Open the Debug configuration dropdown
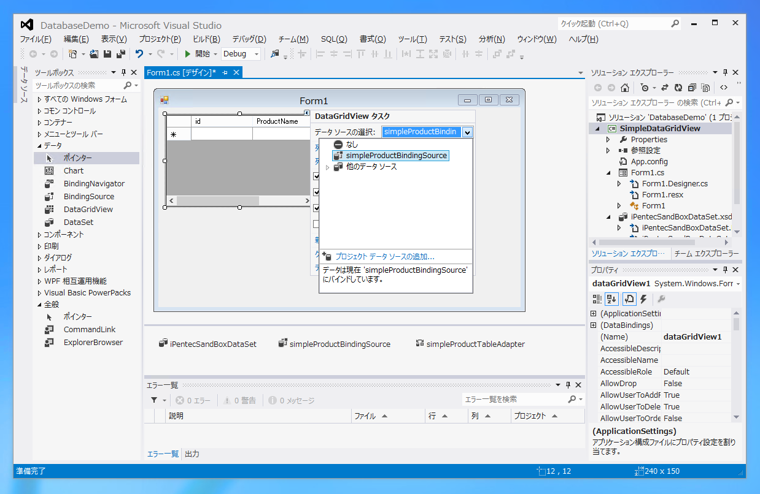 pyautogui.click(x=256, y=54)
